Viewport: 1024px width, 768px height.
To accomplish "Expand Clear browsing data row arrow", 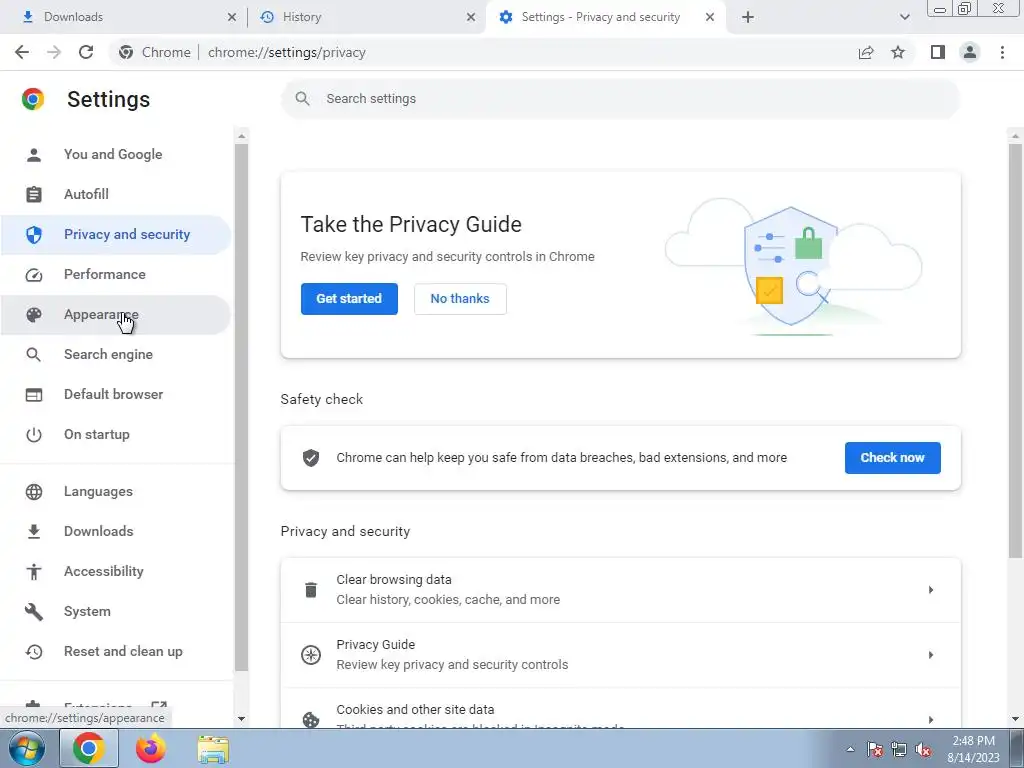I will [931, 590].
